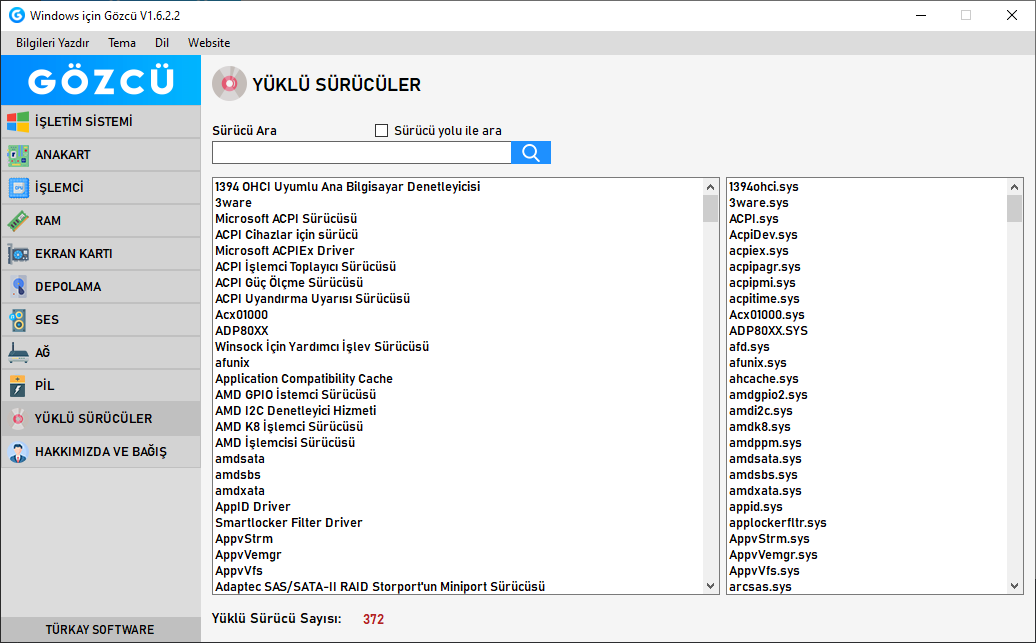Click the .sys files scrollbar thumb
The image size is (1036, 643).
1014,209
